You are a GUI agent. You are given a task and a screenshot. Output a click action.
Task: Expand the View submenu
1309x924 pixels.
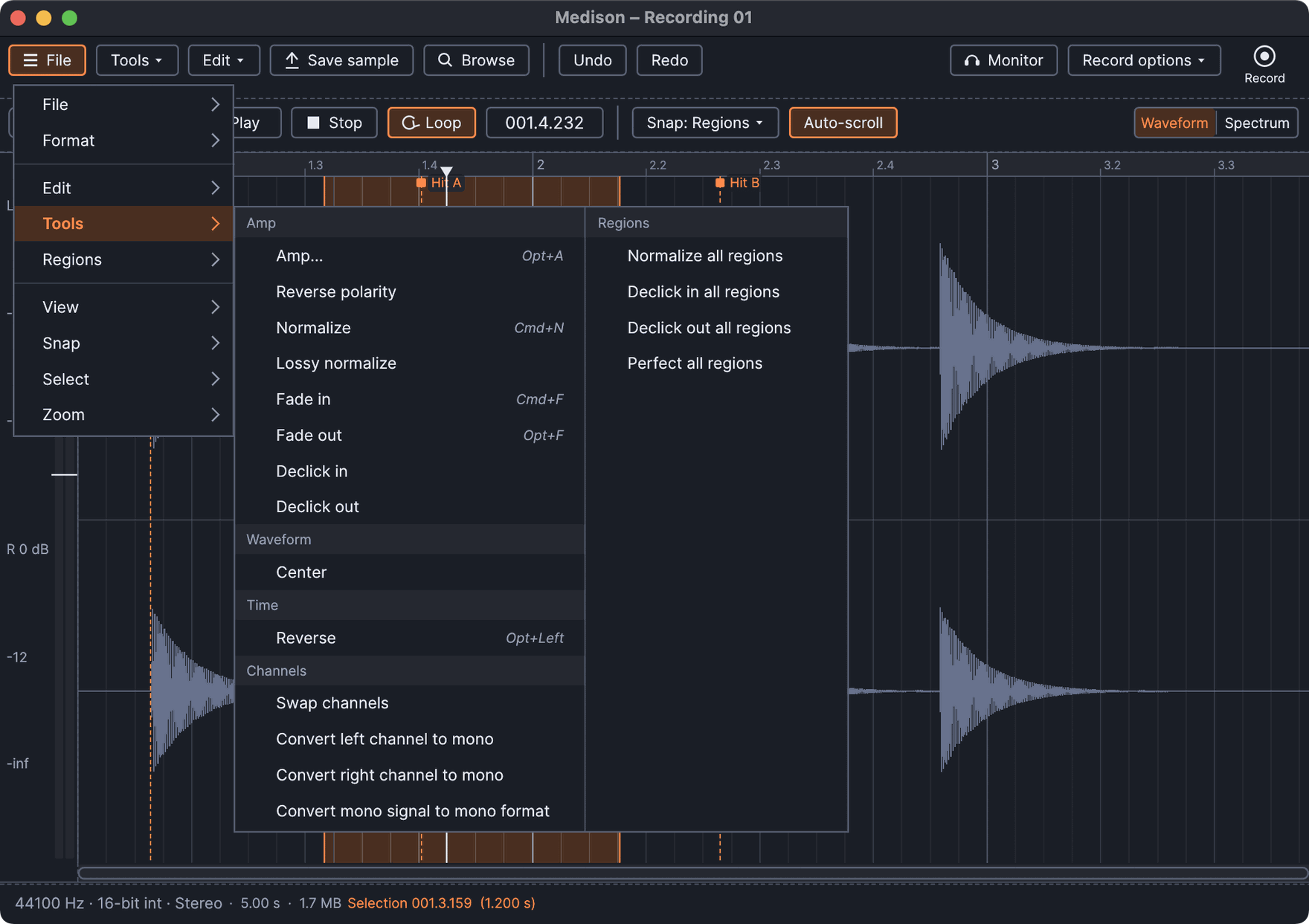[x=123, y=307]
